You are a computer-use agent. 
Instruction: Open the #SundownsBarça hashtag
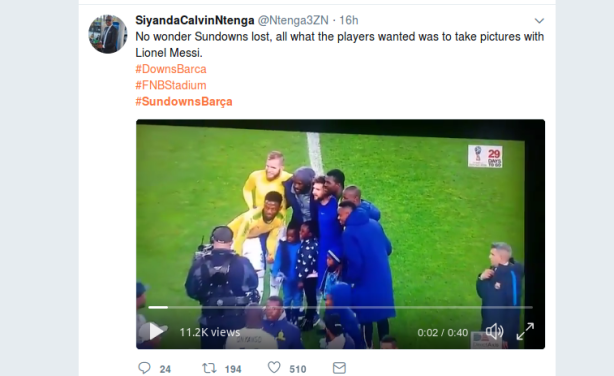coord(184,102)
